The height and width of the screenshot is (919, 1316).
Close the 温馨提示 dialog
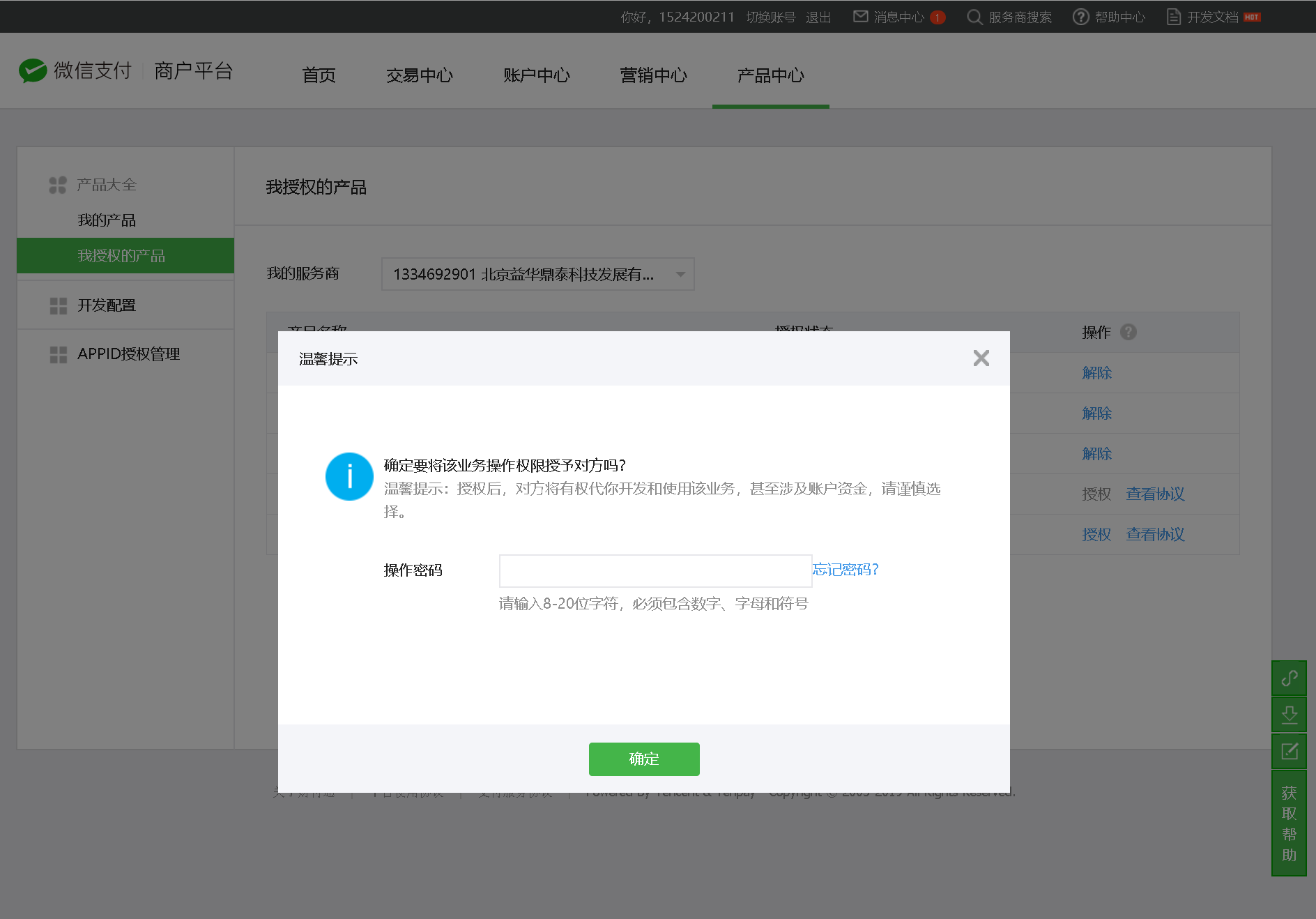click(x=981, y=358)
